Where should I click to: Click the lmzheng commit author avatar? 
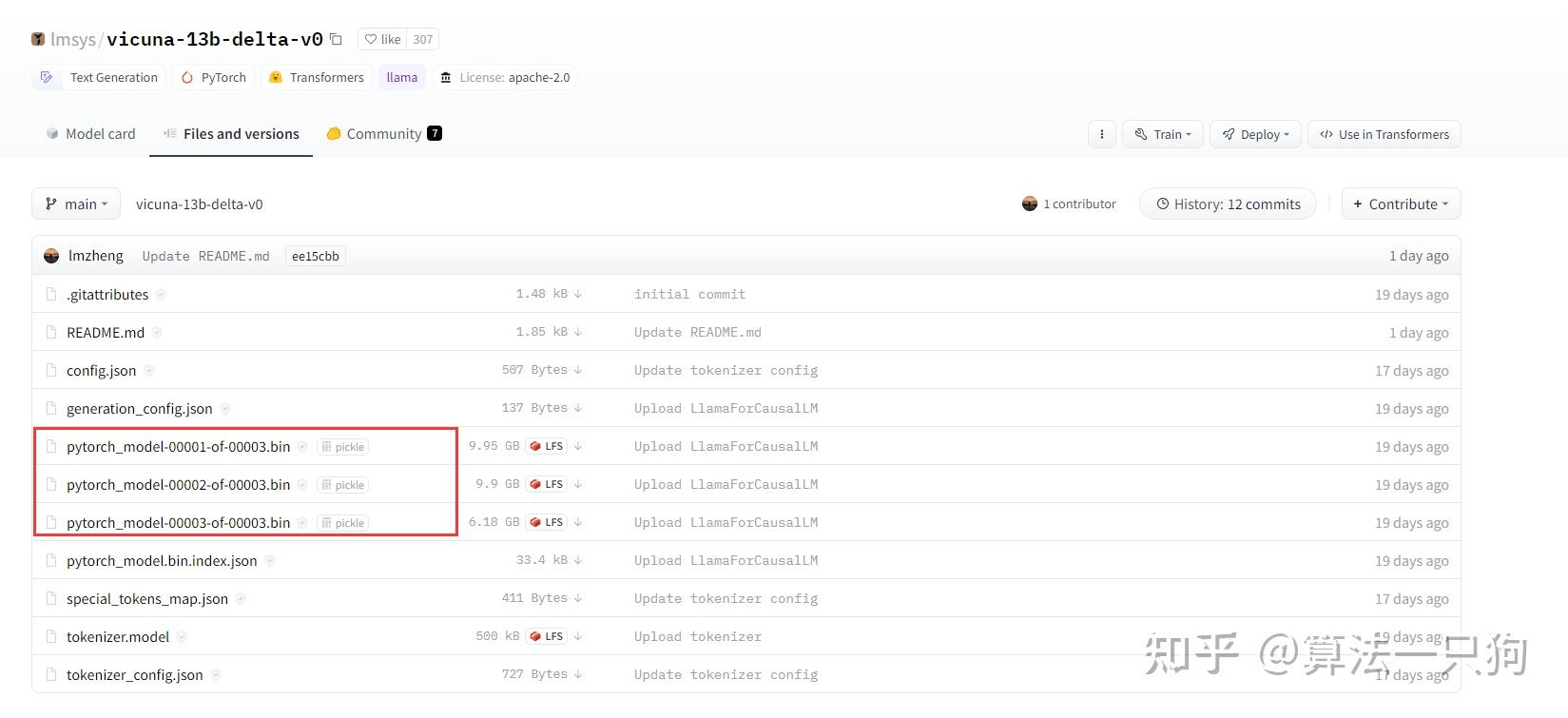coord(51,256)
